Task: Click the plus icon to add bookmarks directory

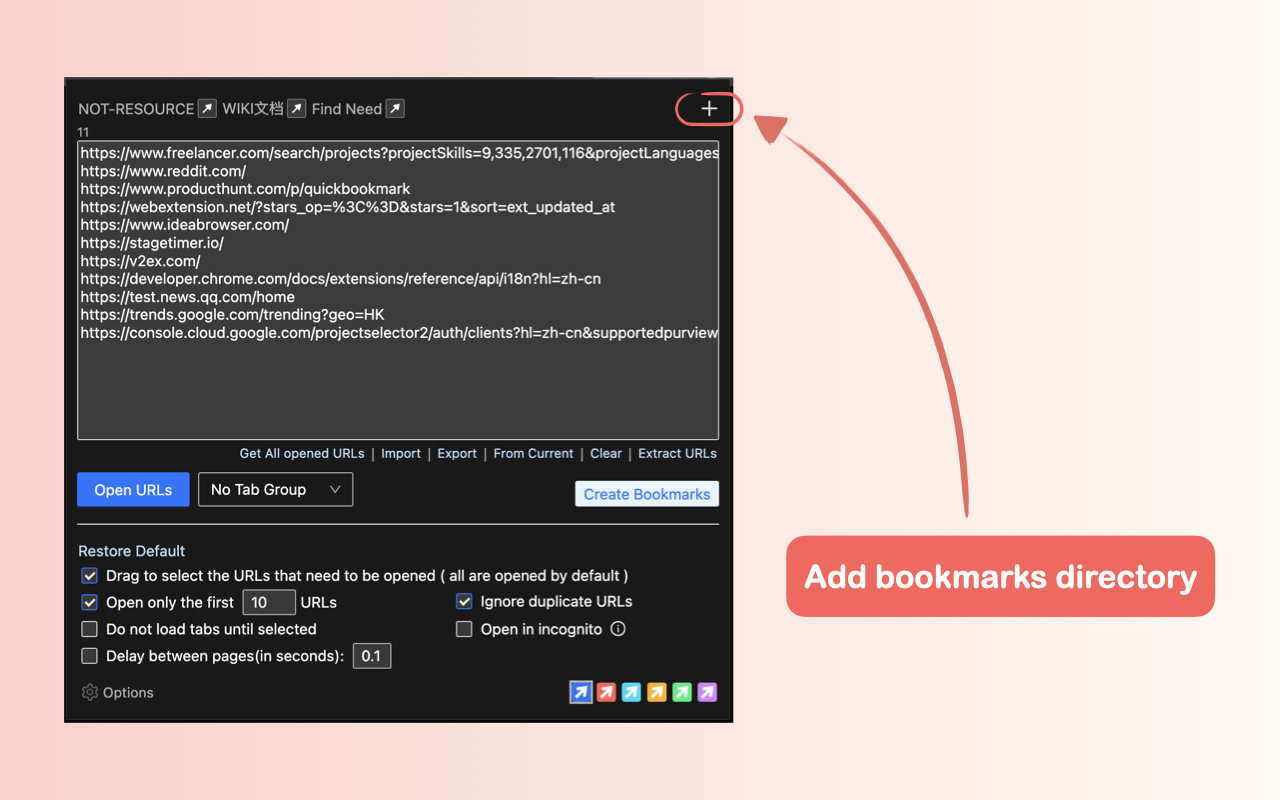Action: click(709, 109)
